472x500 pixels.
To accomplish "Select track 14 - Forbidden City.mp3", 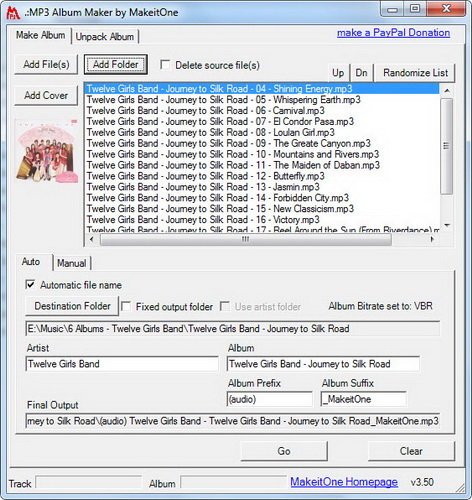I will [x=262, y=198].
